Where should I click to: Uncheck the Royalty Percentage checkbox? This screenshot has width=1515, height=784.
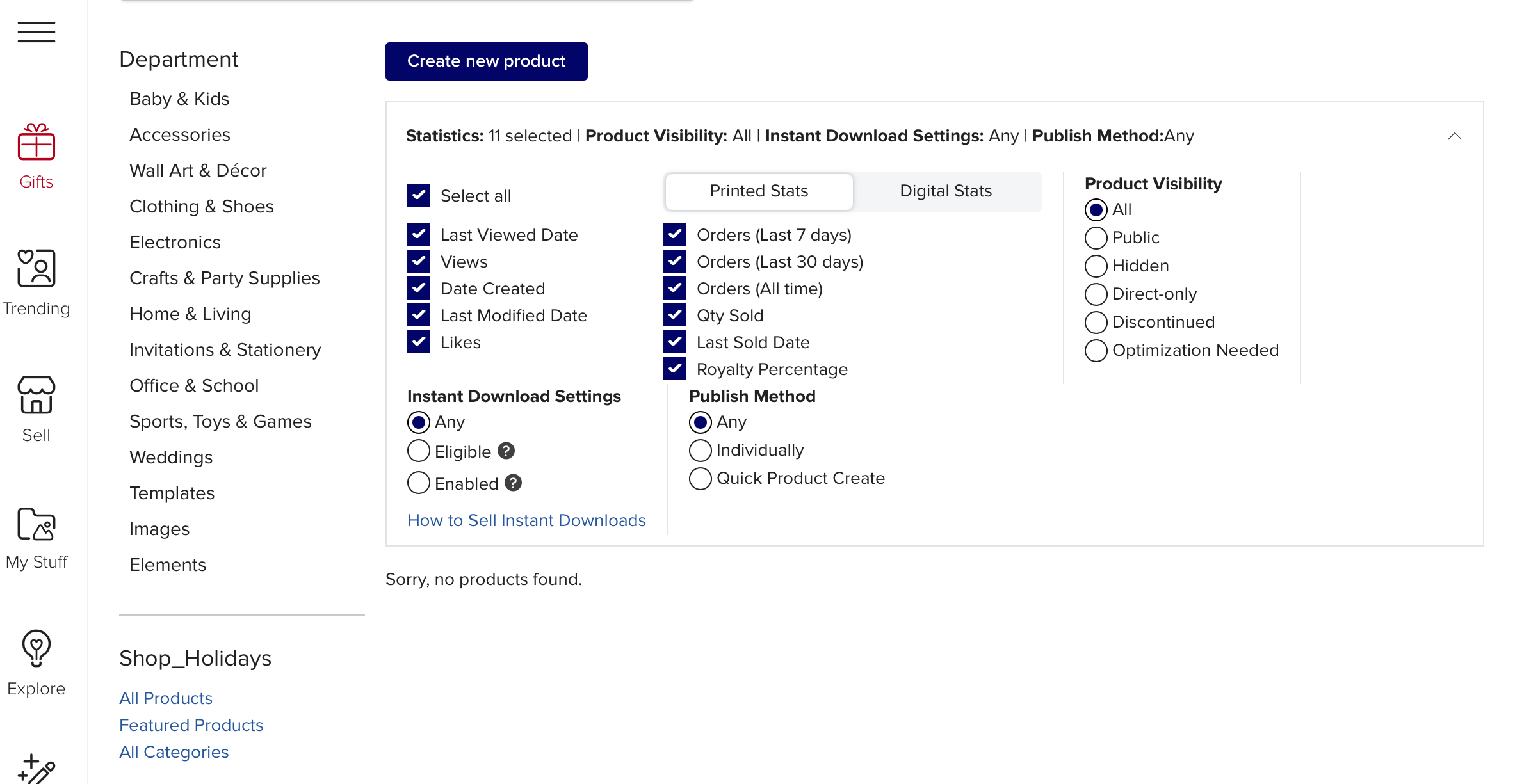coord(675,369)
